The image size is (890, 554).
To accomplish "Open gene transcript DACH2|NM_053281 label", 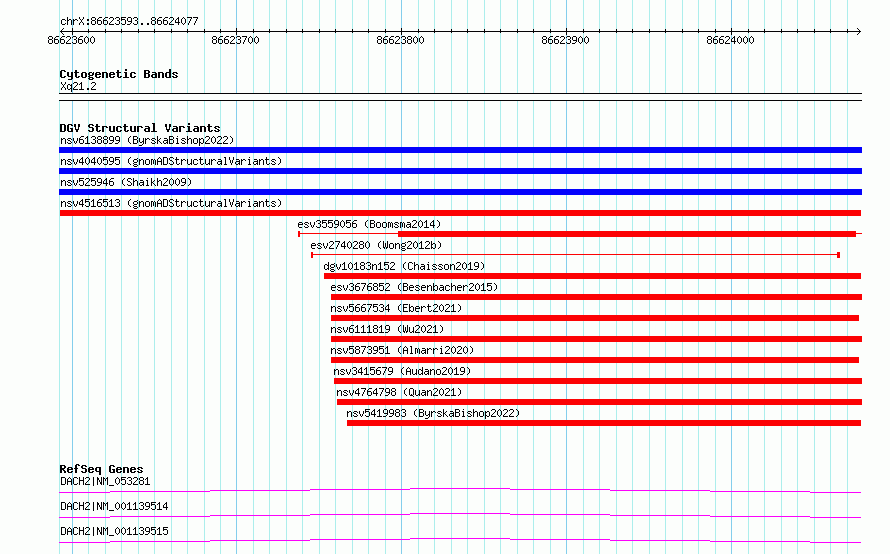I will (x=105, y=481).
